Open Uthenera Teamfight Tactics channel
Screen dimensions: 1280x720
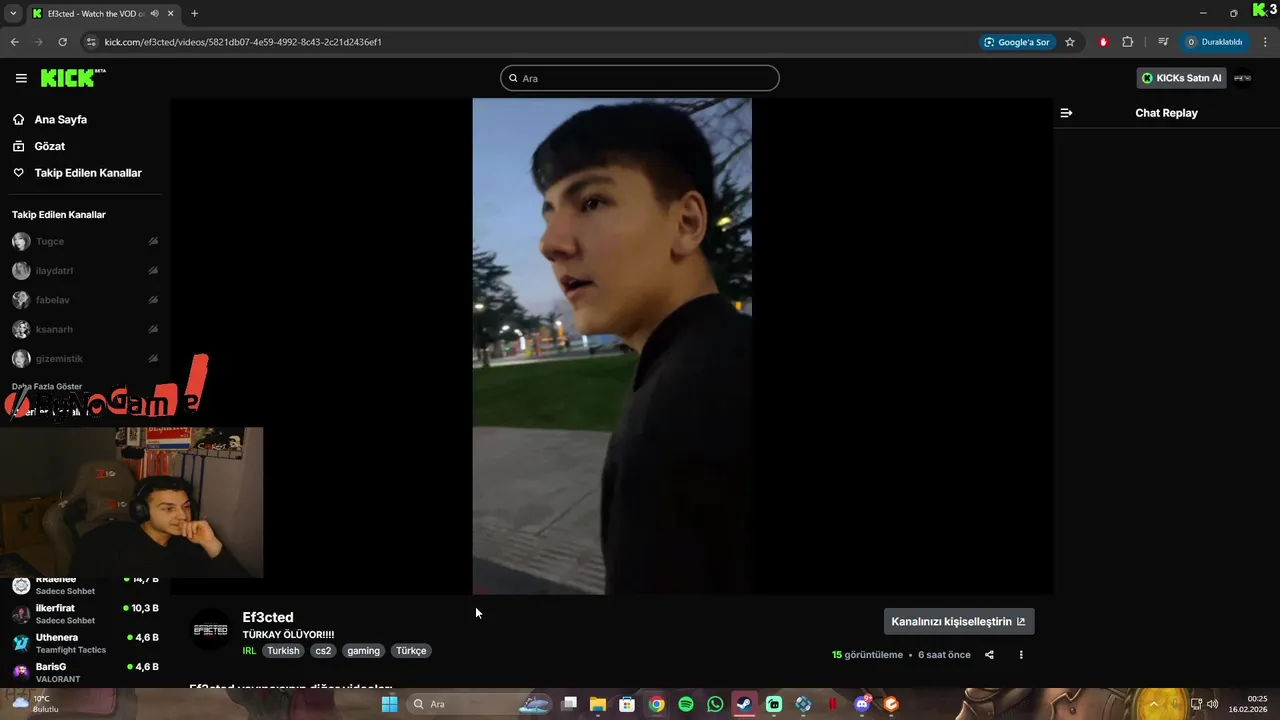point(84,643)
